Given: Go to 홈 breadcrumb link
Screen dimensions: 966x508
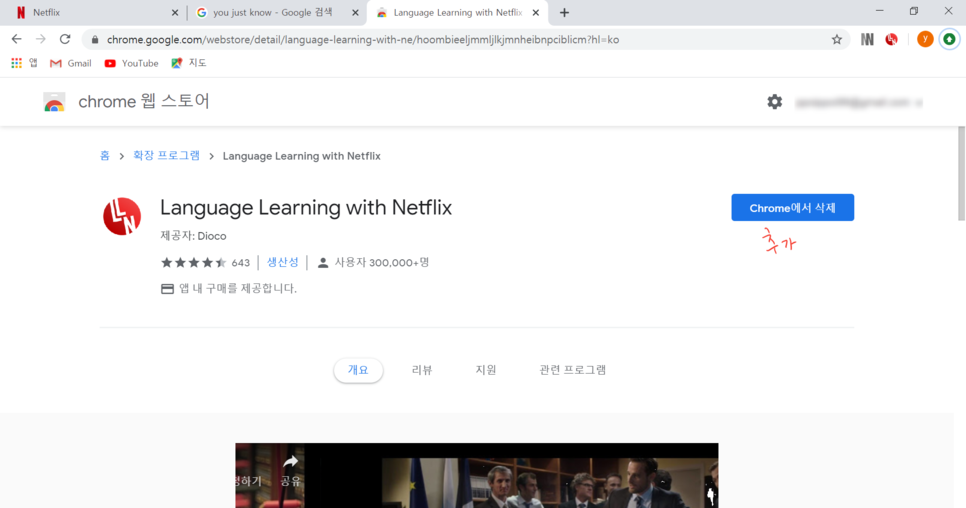Looking at the screenshot, I should pyautogui.click(x=105, y=156).
